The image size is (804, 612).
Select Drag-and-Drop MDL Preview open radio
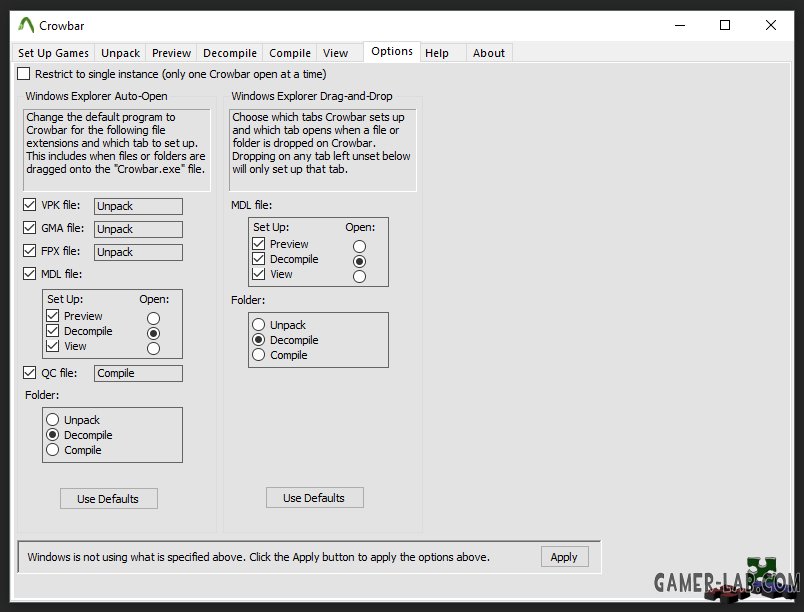point(359,247)
